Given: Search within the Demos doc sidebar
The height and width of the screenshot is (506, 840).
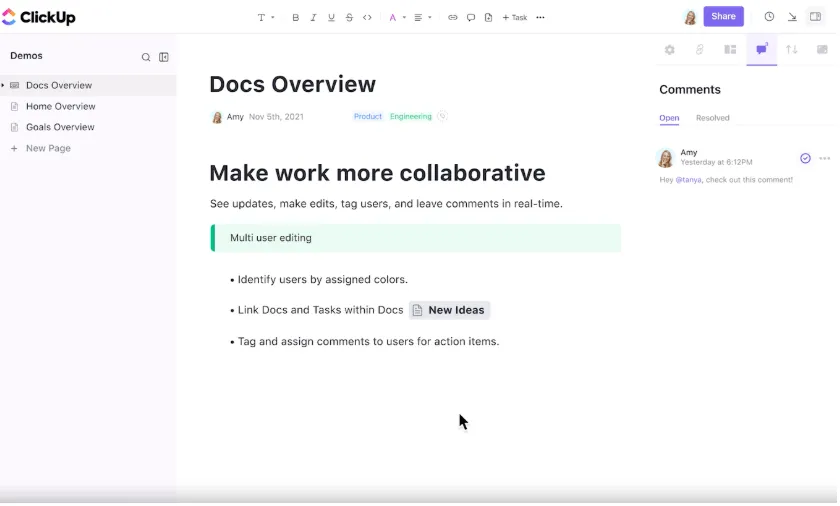Looking at the screenshot, I should point(146,57).
